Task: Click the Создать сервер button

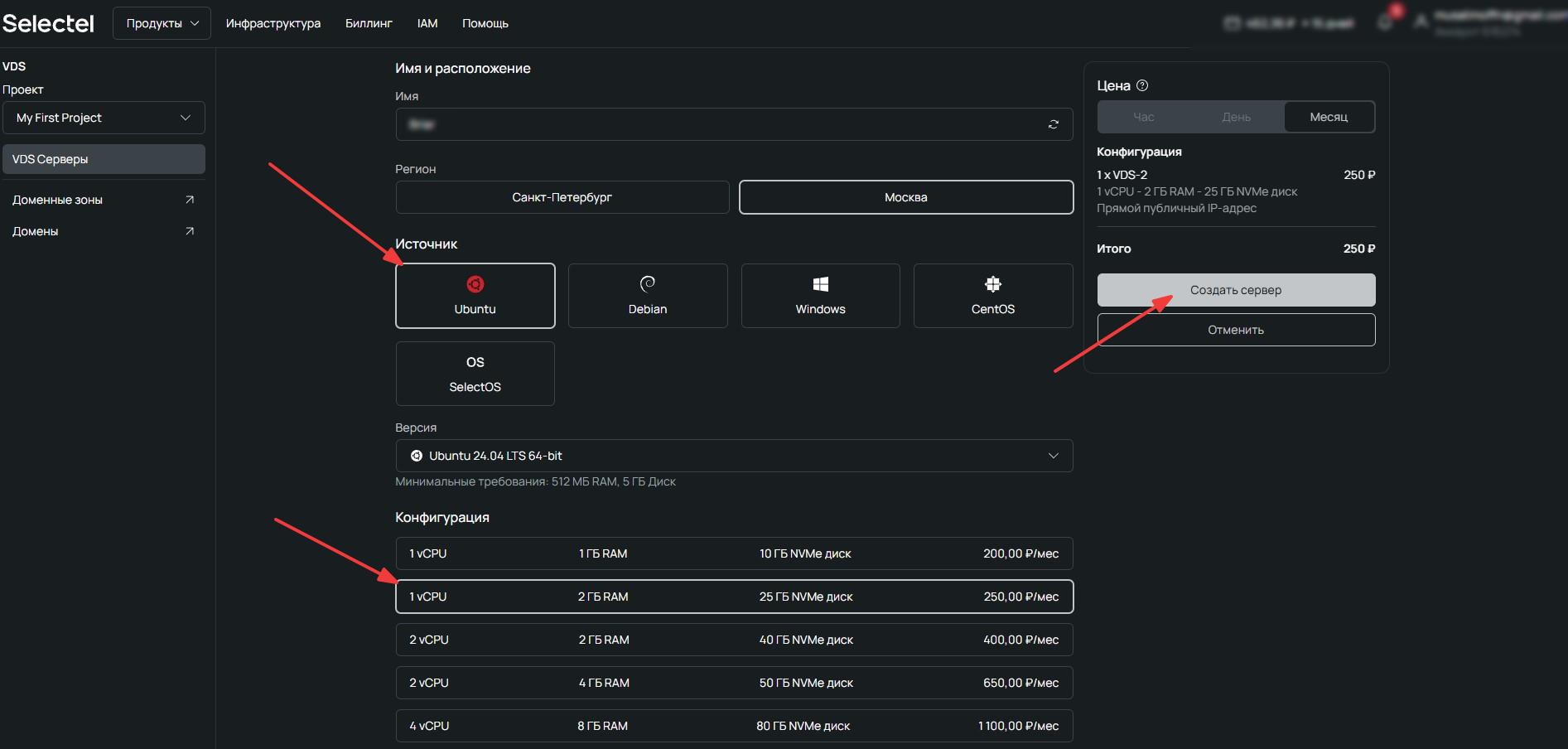Action: point(1237,290)
